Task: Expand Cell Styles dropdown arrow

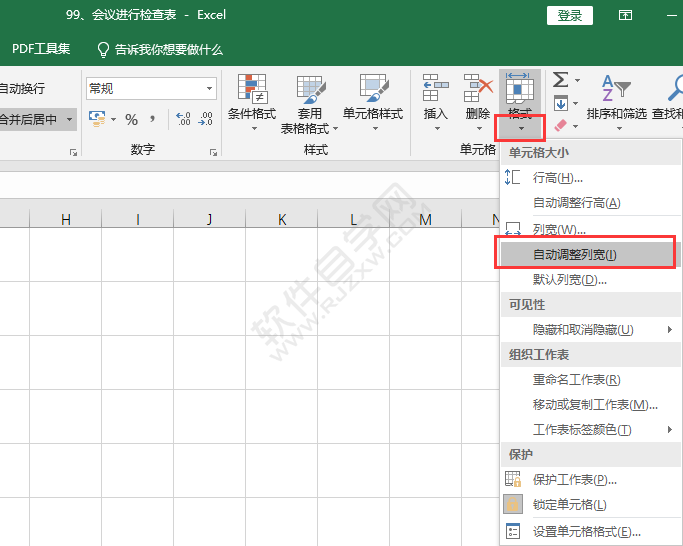Action: point(375,129)
